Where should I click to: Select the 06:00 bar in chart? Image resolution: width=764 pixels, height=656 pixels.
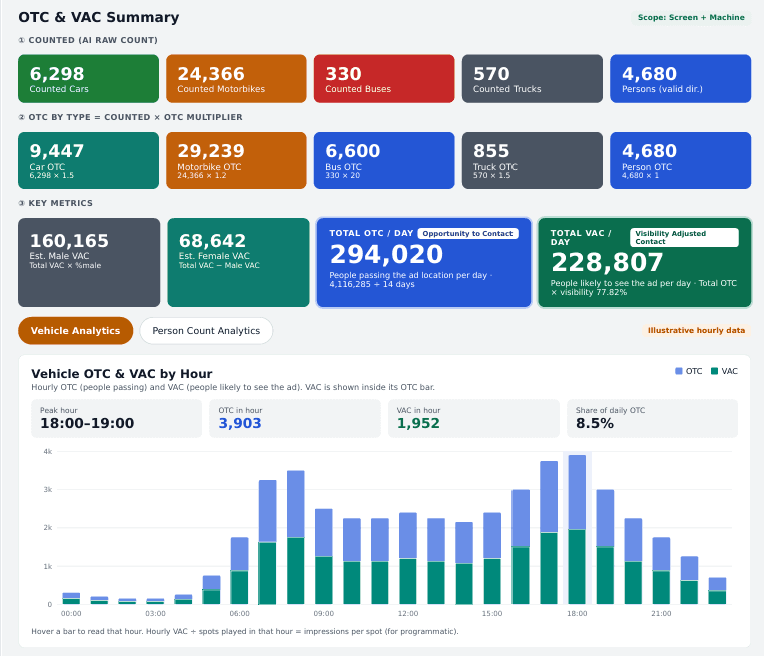[x=239, y=571]
